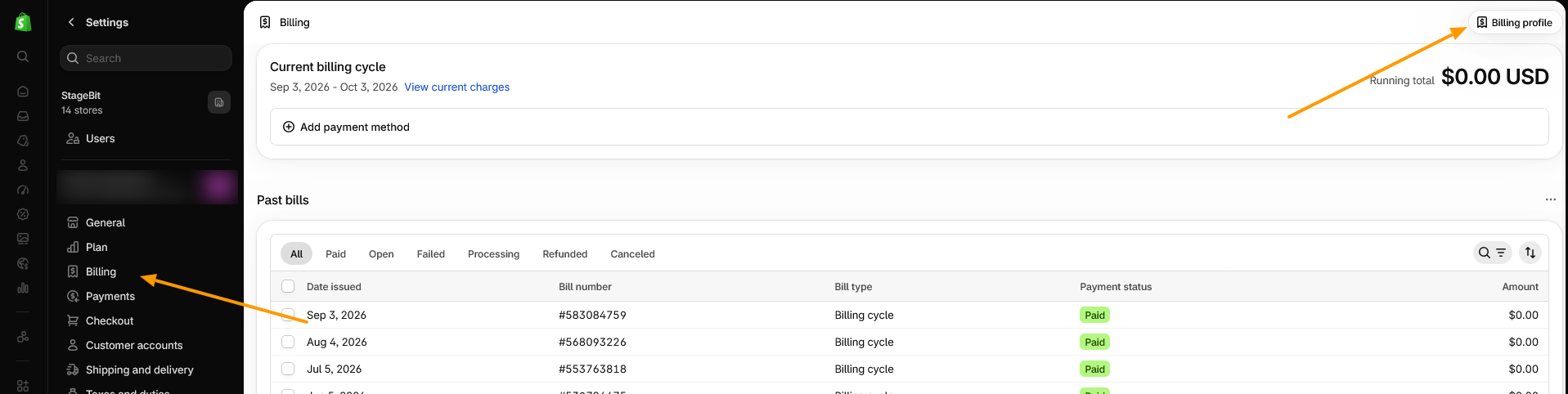The height and width of the screenshot is (394, 1568).
Task: Switch to Canceled bills tab
Action: [x=632, y=253]
